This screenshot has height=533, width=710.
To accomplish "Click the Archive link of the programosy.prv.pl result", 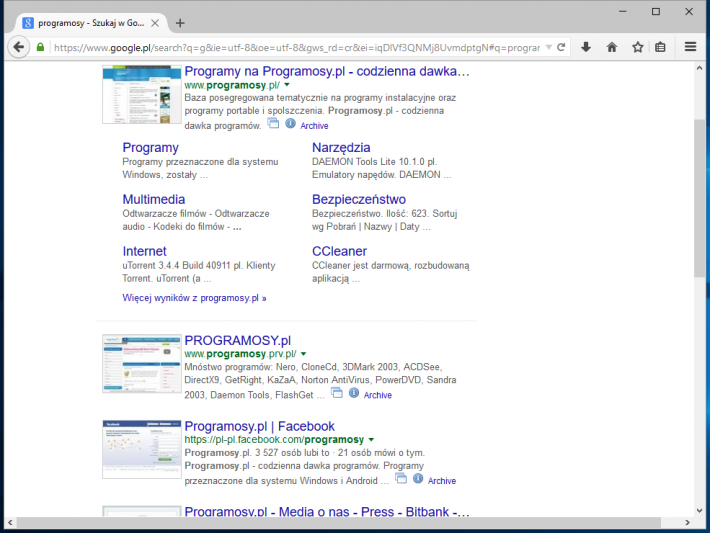I will tap(378, 395).
